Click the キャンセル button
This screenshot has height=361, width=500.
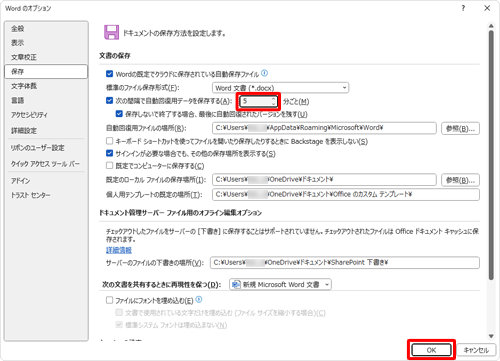pyautogui.click(x=476, y=350)
